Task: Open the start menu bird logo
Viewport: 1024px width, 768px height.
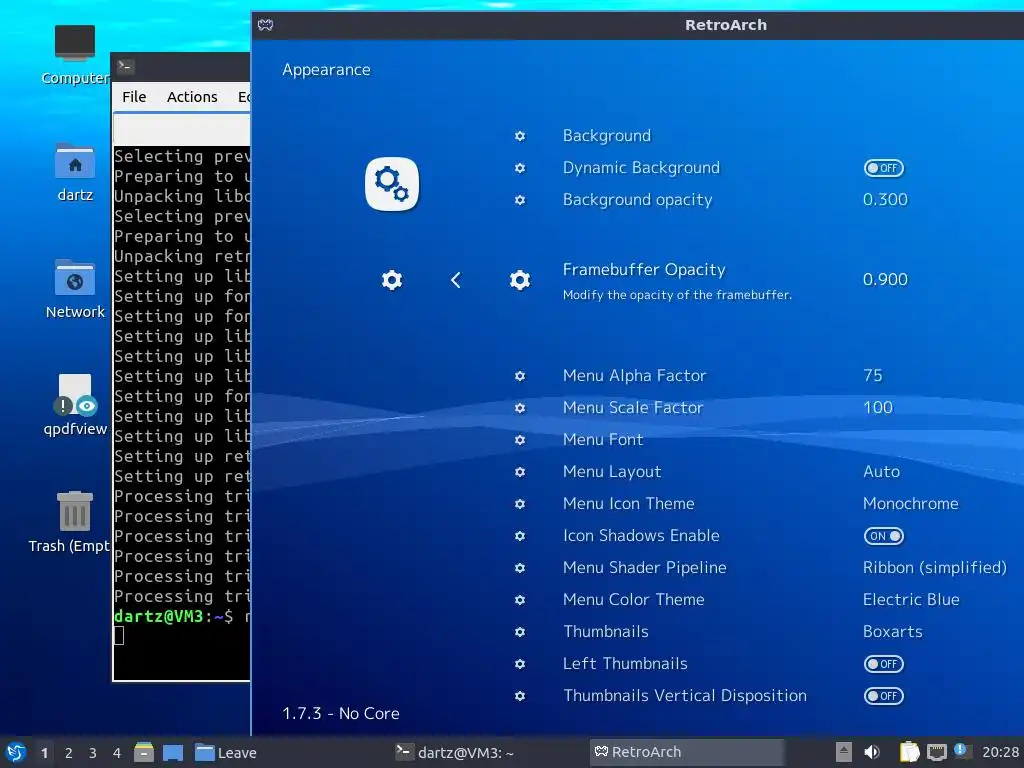Action: point(16,752)
